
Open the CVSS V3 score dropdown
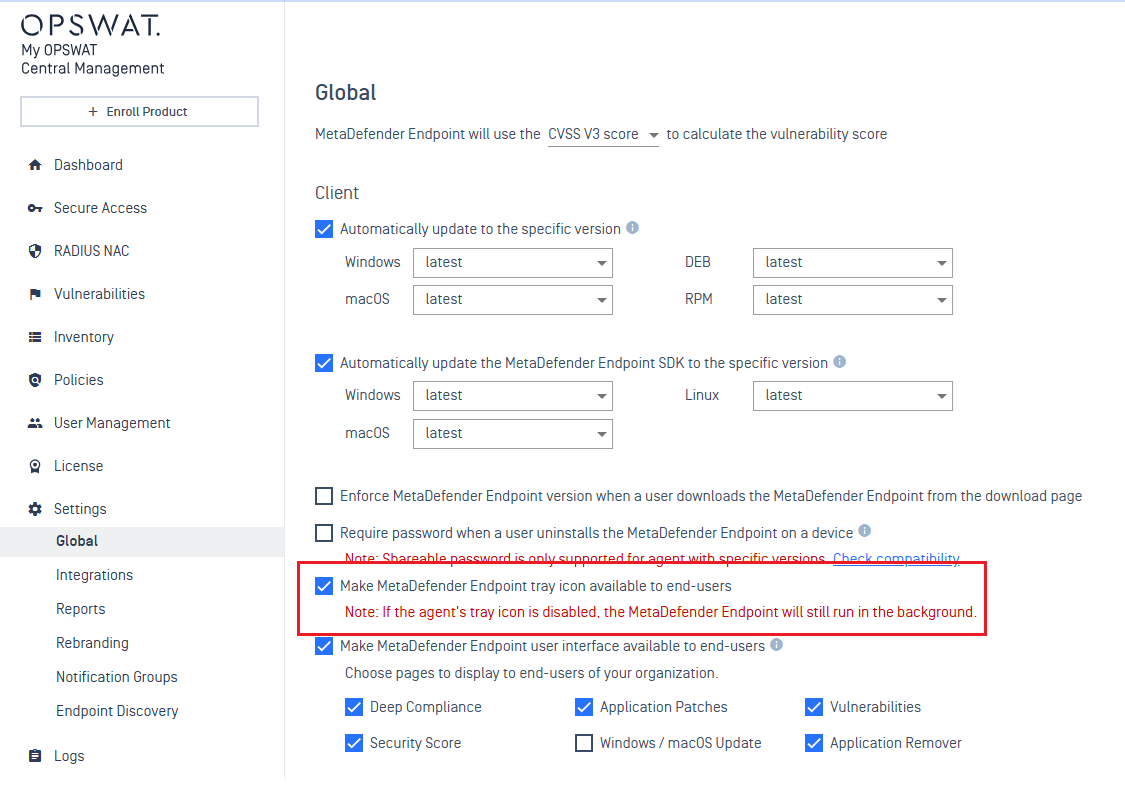click(603, 134)
